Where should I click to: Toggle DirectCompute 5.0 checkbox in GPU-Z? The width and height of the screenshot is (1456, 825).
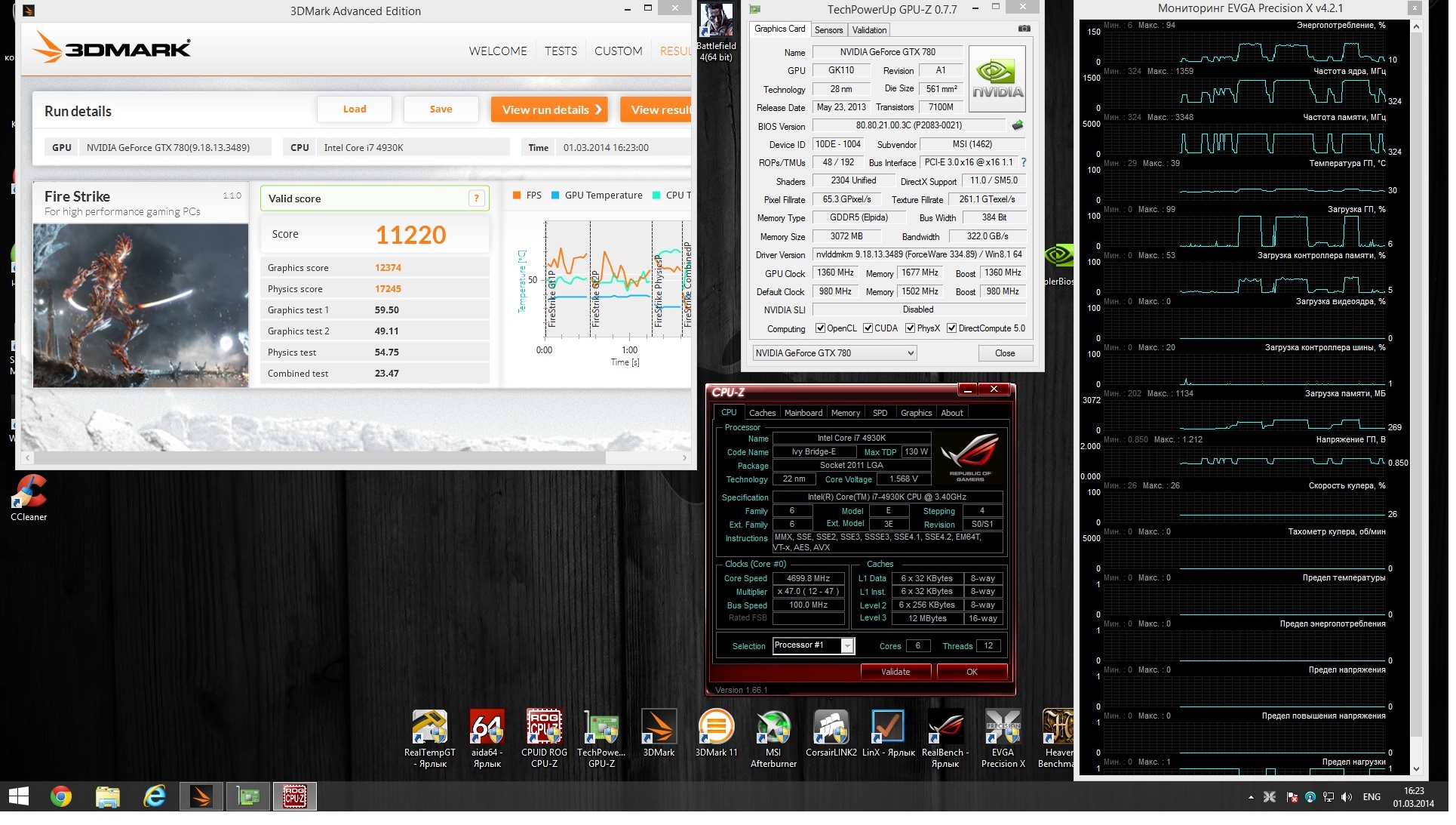pos(951,328)
